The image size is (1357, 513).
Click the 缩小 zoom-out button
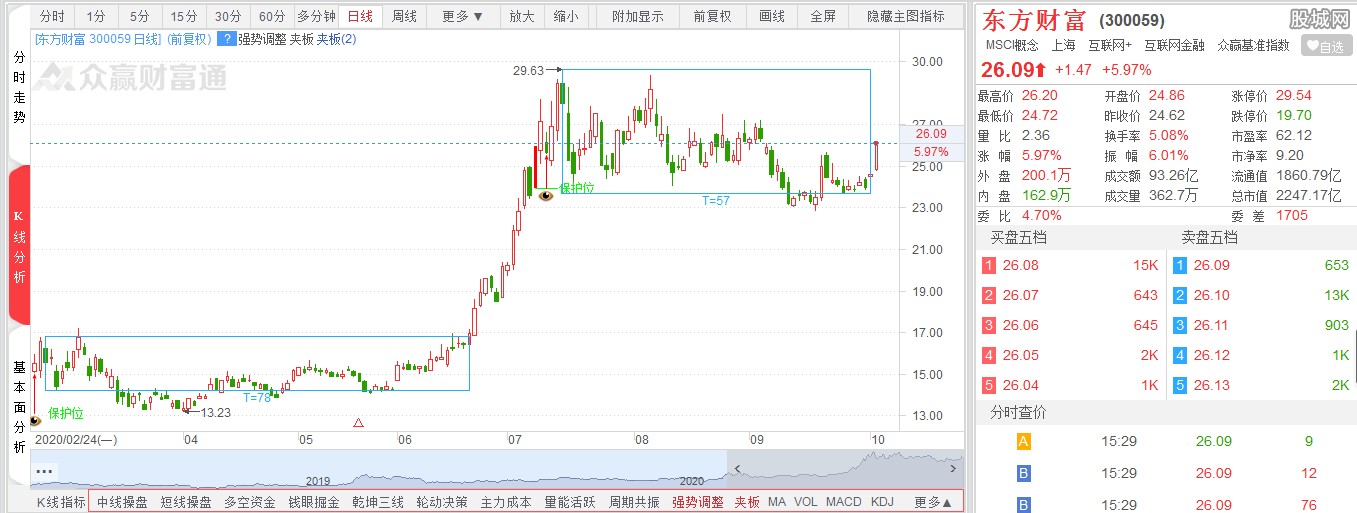[565, 16]
